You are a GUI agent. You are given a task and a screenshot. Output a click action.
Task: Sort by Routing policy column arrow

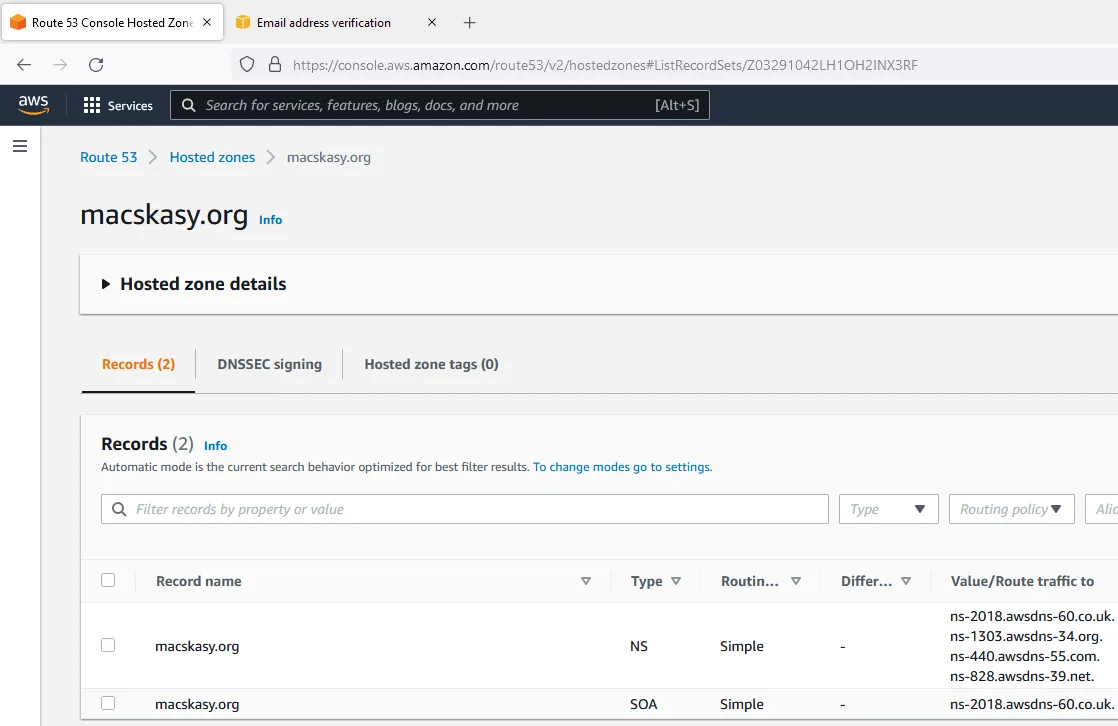point(796,581)
